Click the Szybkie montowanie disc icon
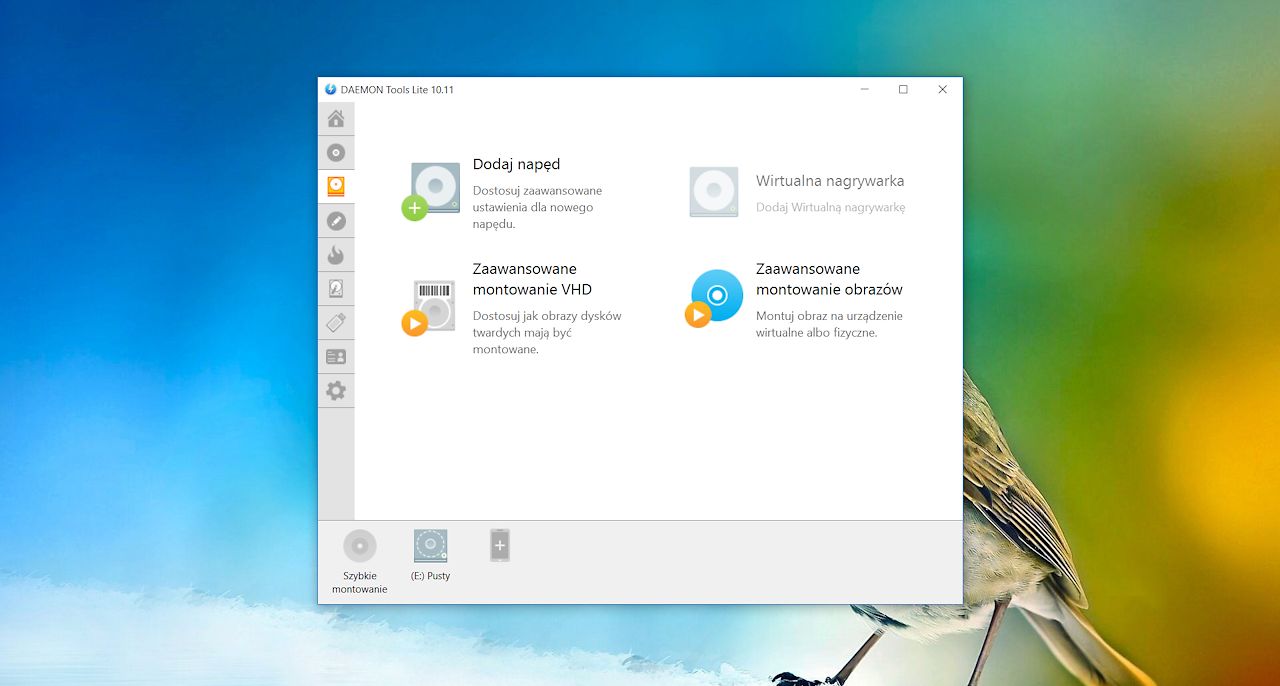Viewport: 1280px width, 686px height. click(360, 546)
